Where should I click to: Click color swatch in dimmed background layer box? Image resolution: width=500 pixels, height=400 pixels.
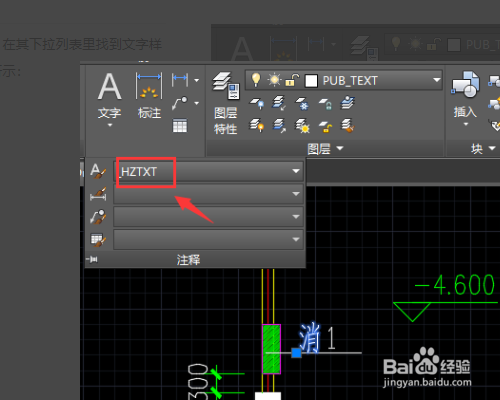coord(454,44)
